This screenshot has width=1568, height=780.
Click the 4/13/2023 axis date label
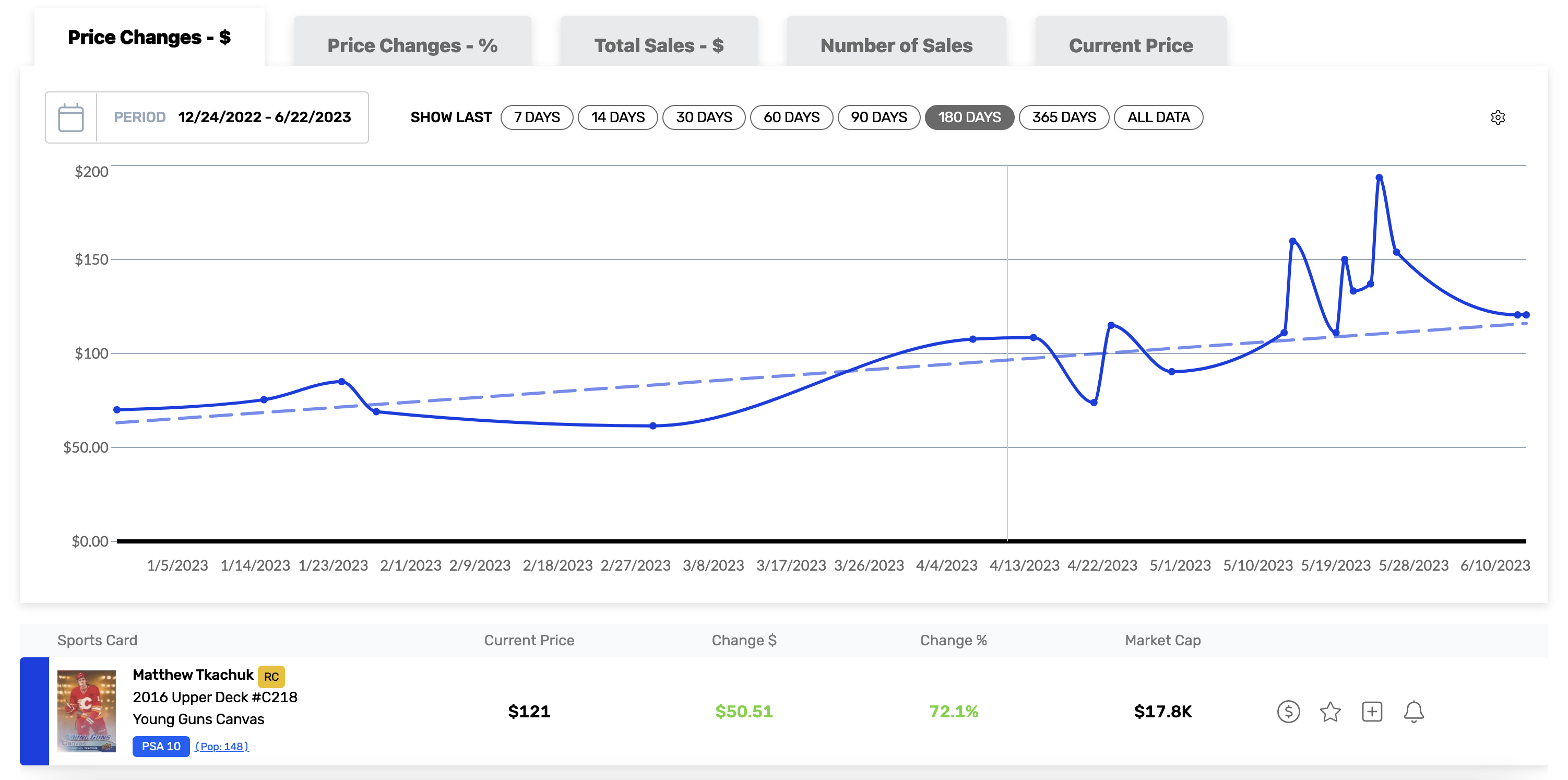coord(1024,565)
